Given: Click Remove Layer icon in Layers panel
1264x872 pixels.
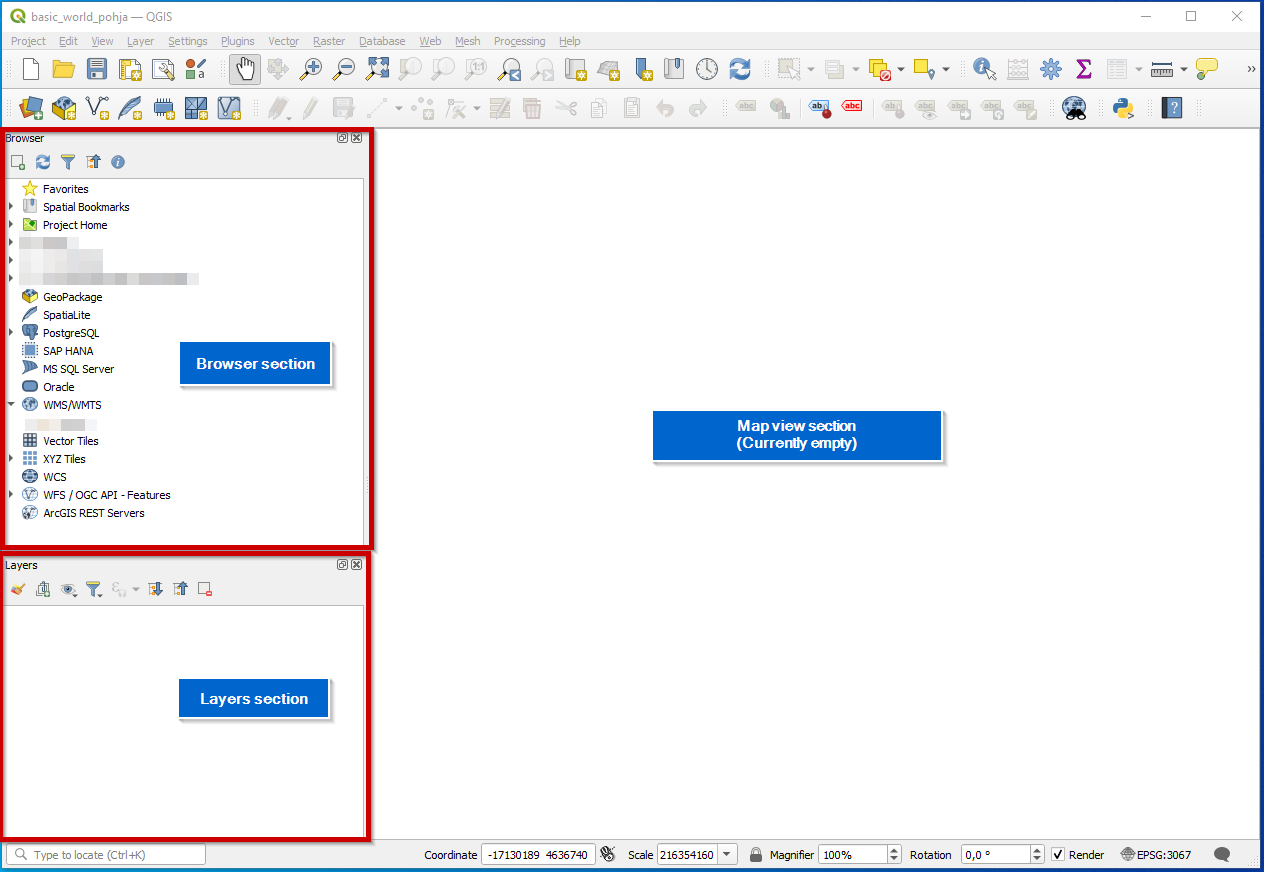Looking at the screenshot, I should click(205, 590).
